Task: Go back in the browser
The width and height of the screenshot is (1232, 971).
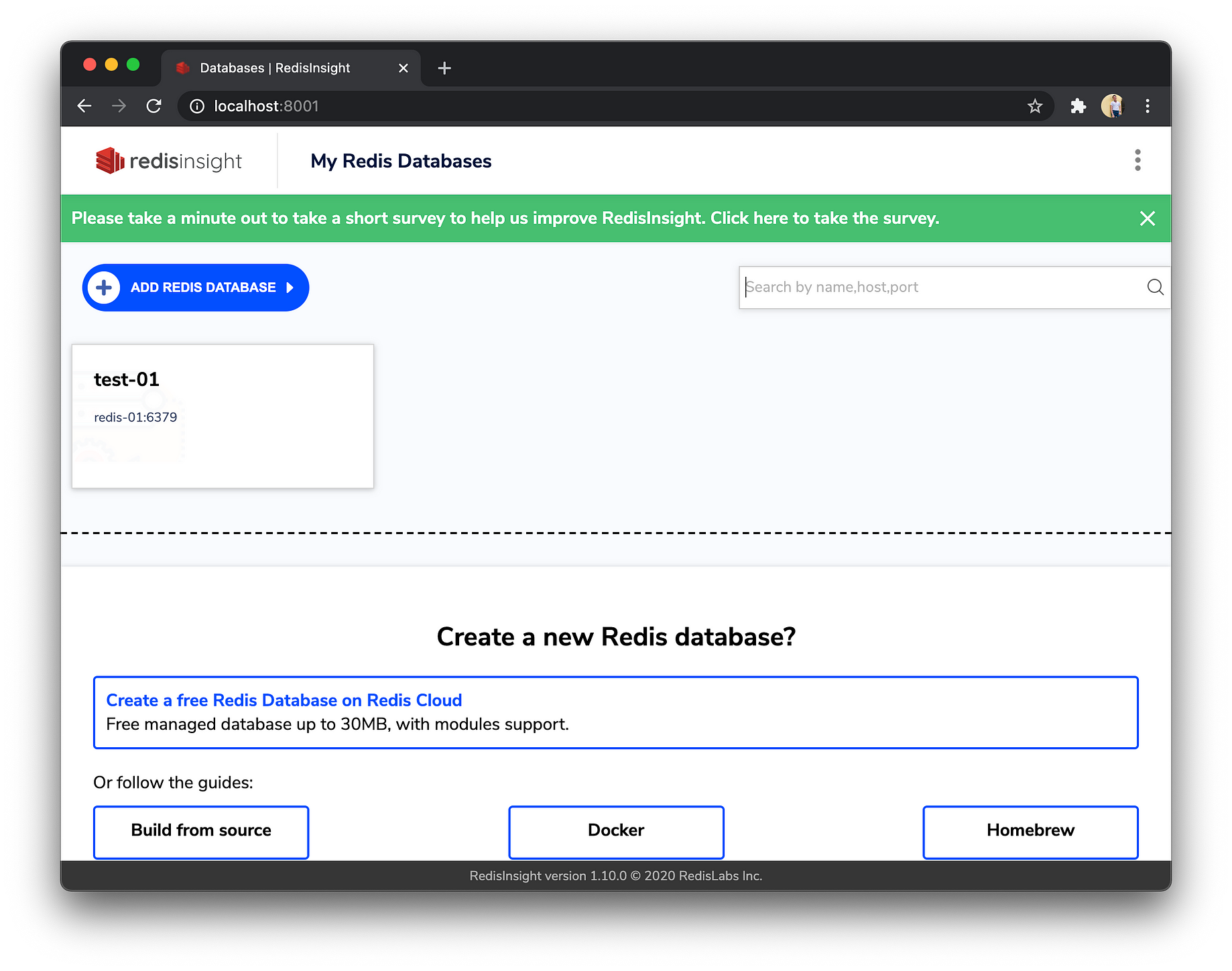Action: click(84, 106)
